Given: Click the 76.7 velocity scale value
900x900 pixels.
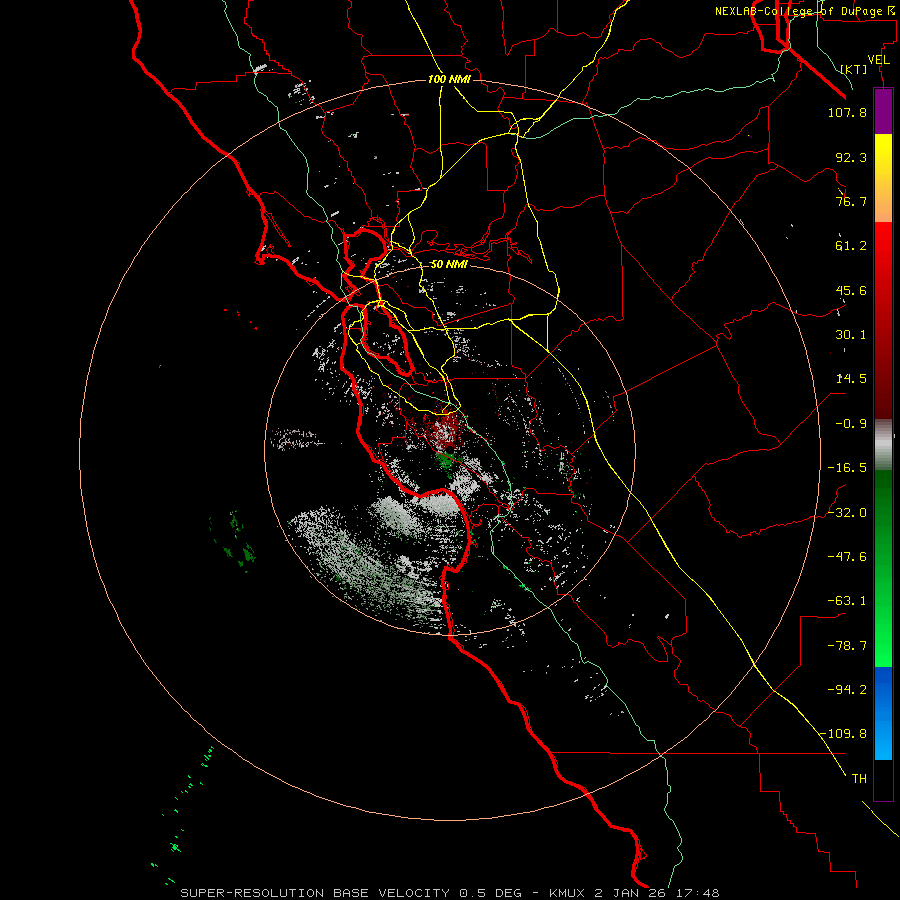Looking at the screenshot, I should click(x=851, y=201).
